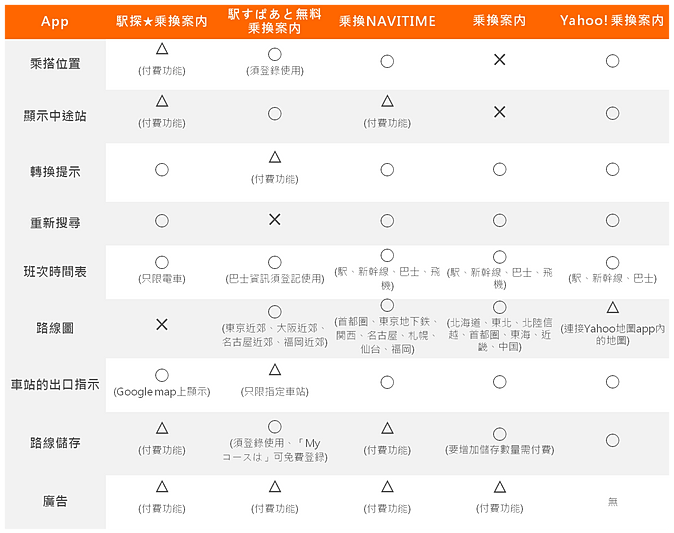Click the 駅探 triangle in the 乘搭位置 row
Screen dimensions: 674x533
(162, 49)
